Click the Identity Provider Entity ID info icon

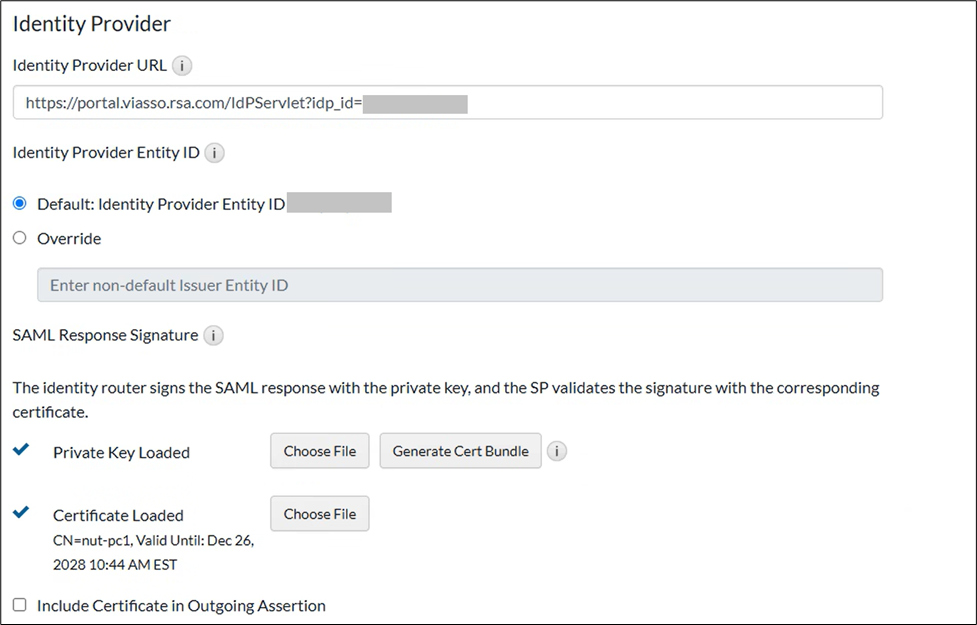tap(214, 153)
